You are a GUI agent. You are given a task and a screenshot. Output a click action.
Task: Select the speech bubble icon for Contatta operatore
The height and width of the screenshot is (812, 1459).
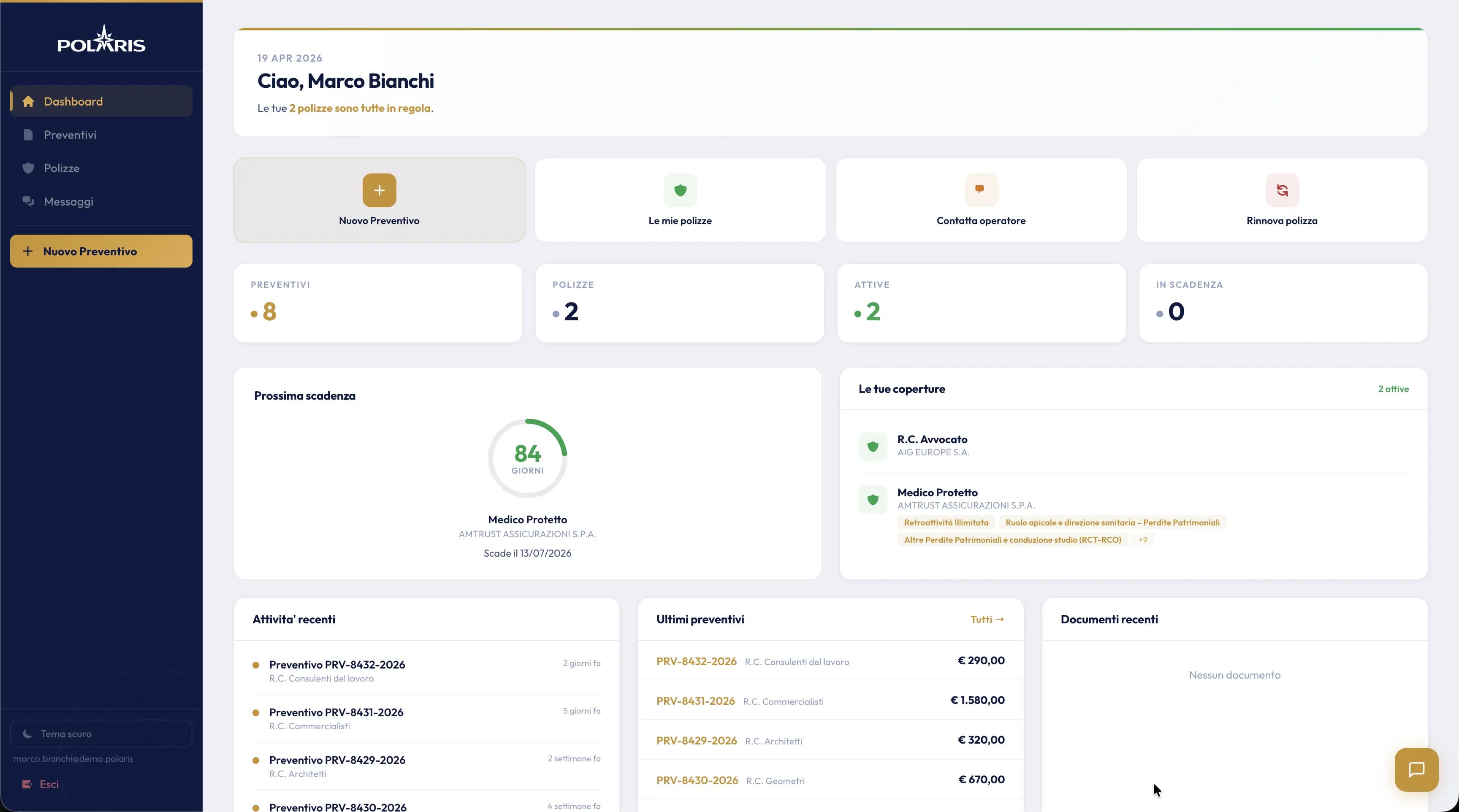tap(980, 190)
